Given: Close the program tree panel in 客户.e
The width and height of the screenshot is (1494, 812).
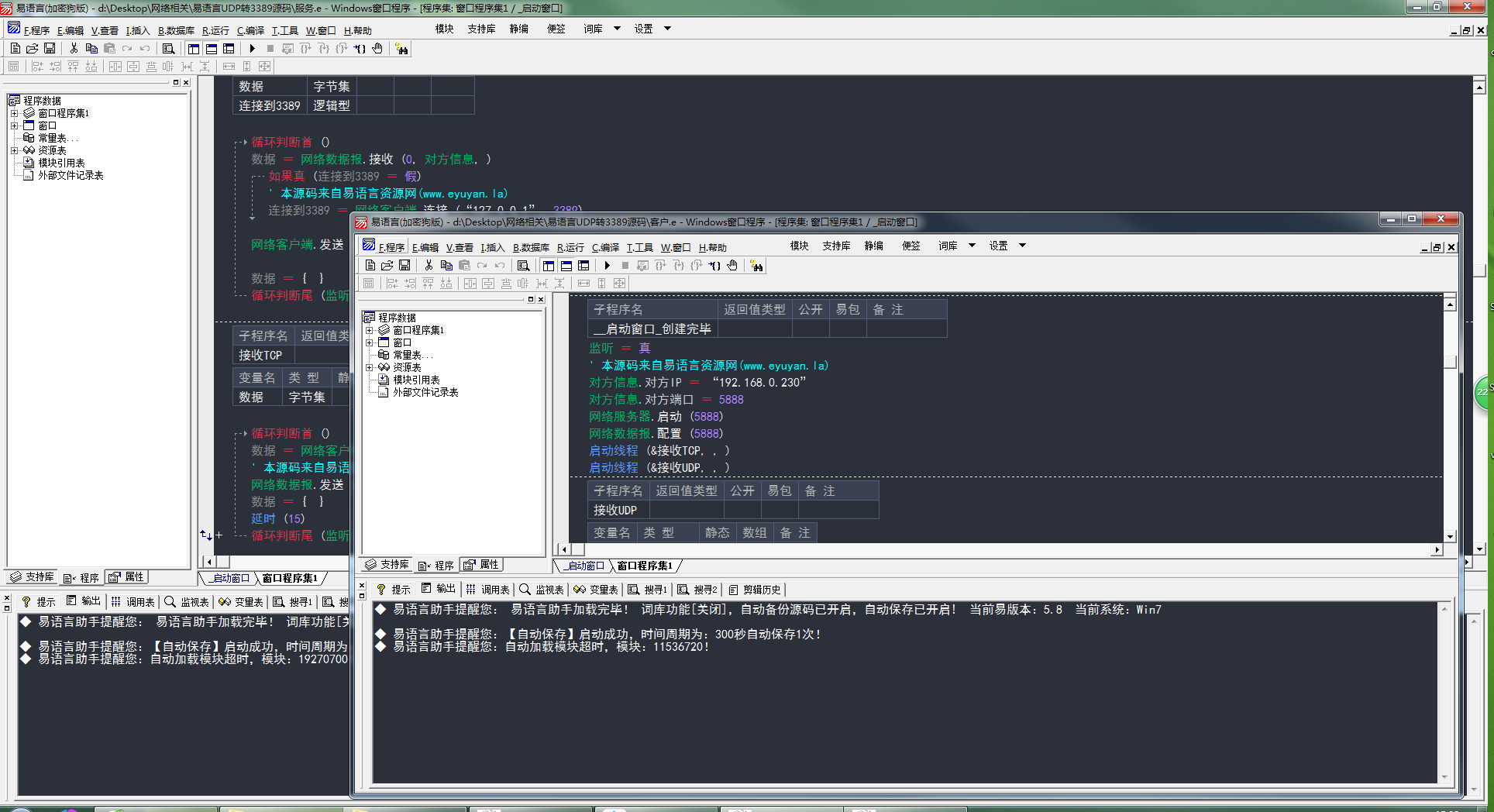Looking at the screenshot, I should click(x=541, y=300).
